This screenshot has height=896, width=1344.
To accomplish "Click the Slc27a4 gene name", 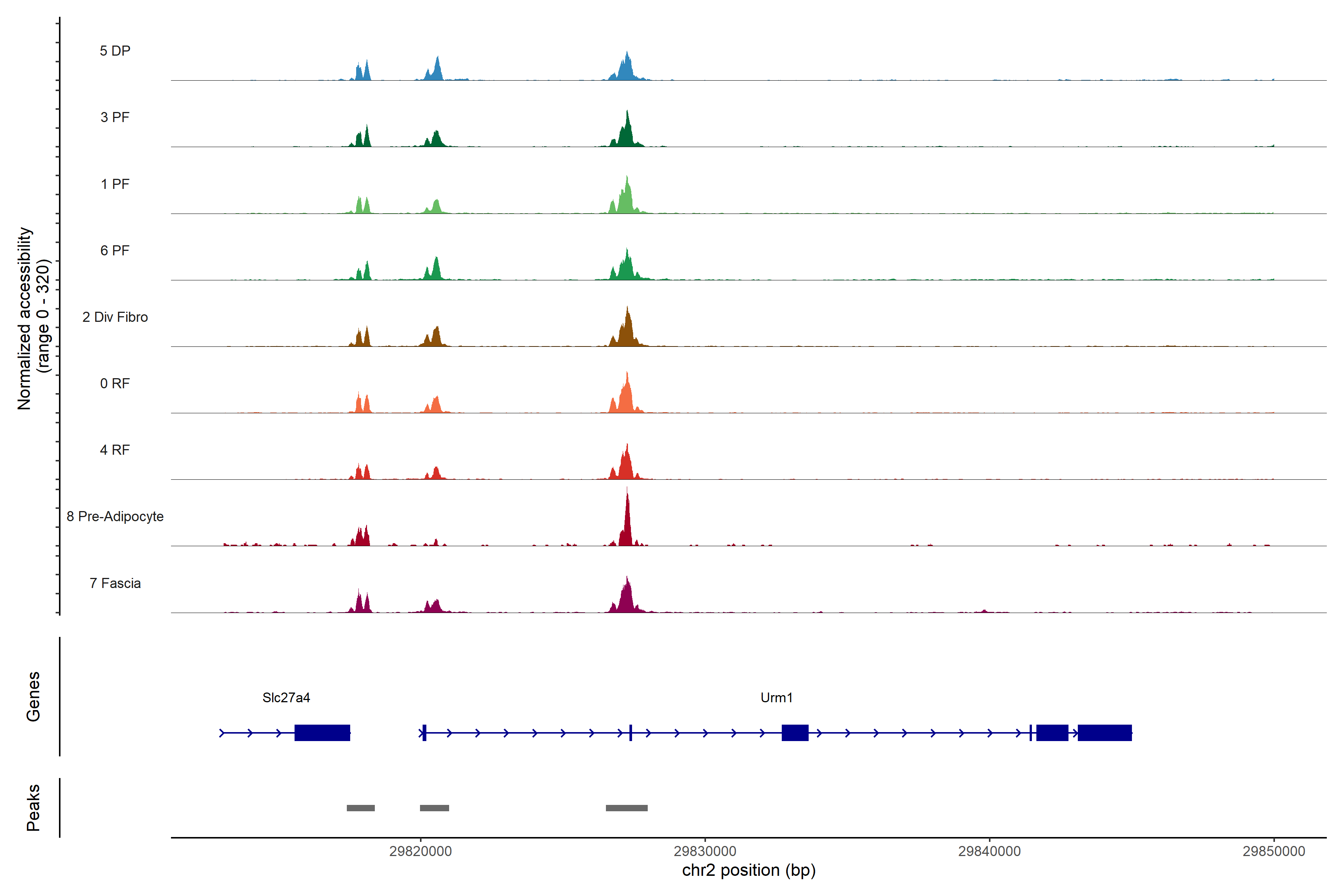I will [x=286, y=697].
